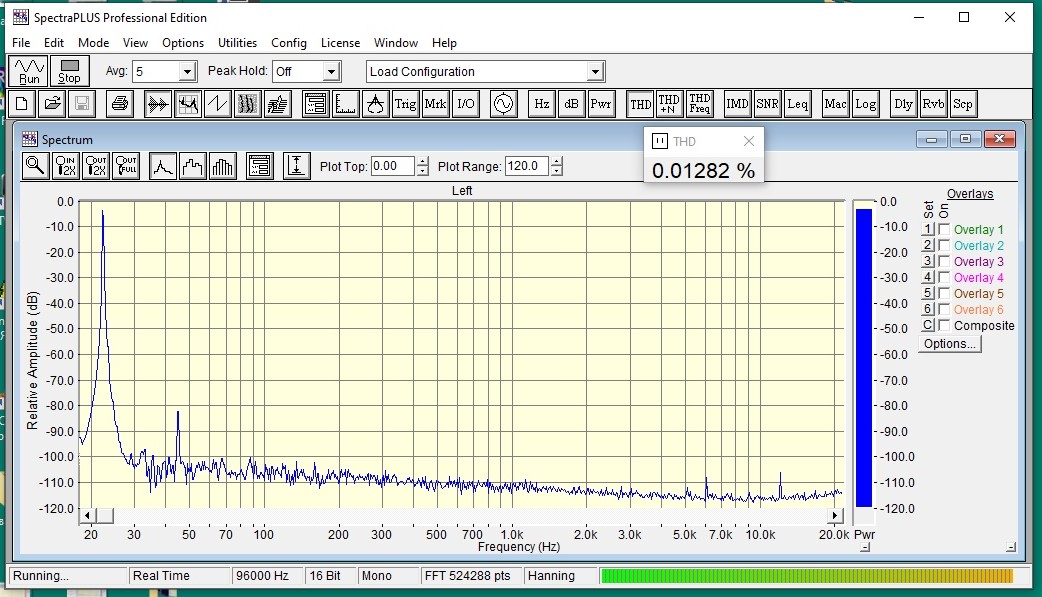
Task: Open processing settings dialog icon in main toolbar
Action: pyautogui.click(x=316, y=104)
